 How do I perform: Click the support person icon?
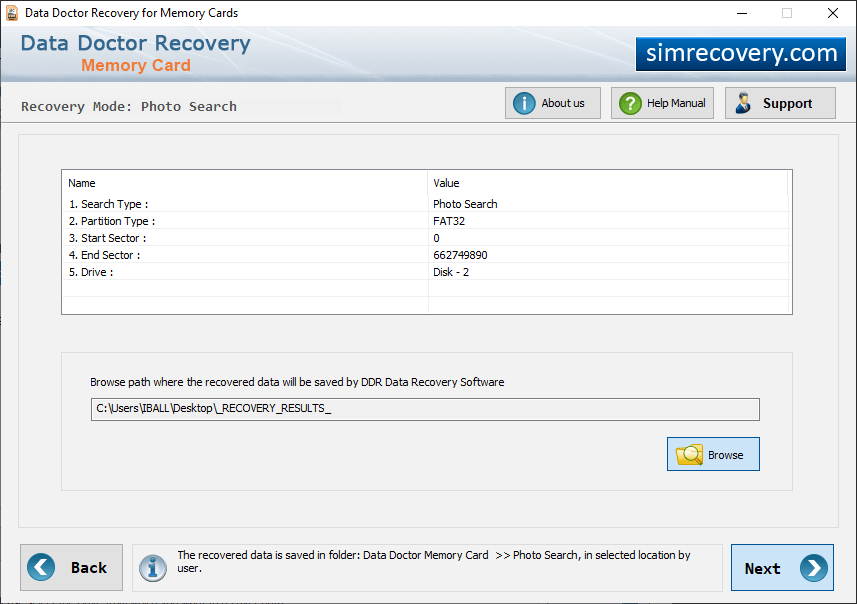click(743, 103)
